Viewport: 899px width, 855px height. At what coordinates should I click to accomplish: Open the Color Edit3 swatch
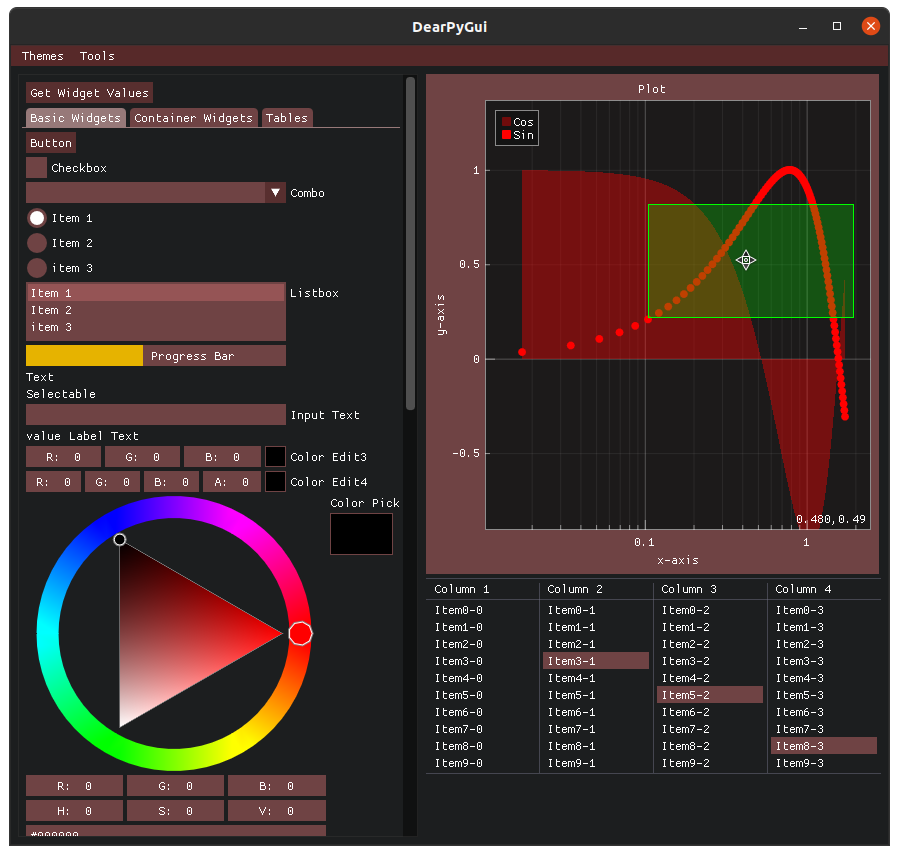point(275,456)
